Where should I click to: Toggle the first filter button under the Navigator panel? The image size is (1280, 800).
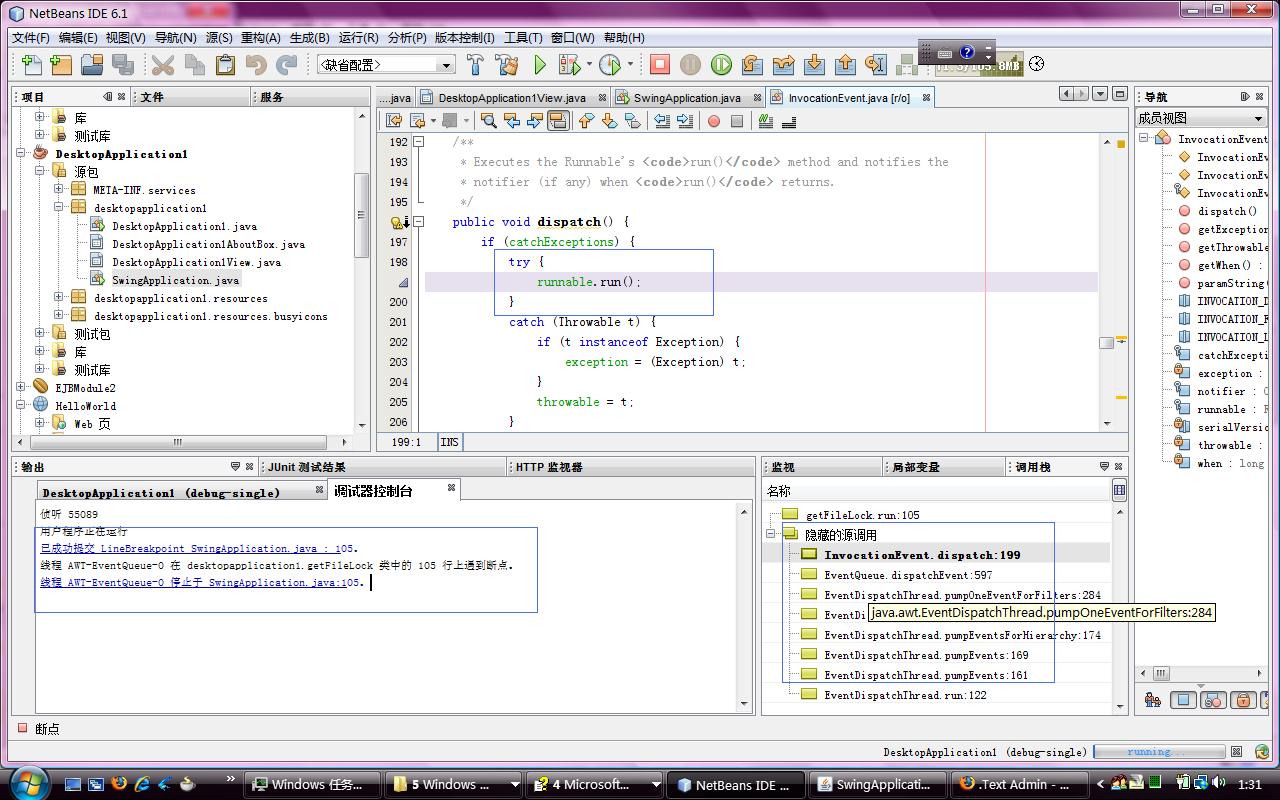point(1153,700)
